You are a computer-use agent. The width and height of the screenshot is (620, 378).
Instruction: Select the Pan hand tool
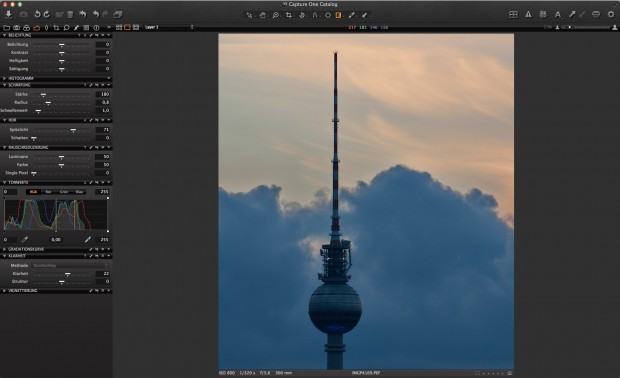point(263,15)
